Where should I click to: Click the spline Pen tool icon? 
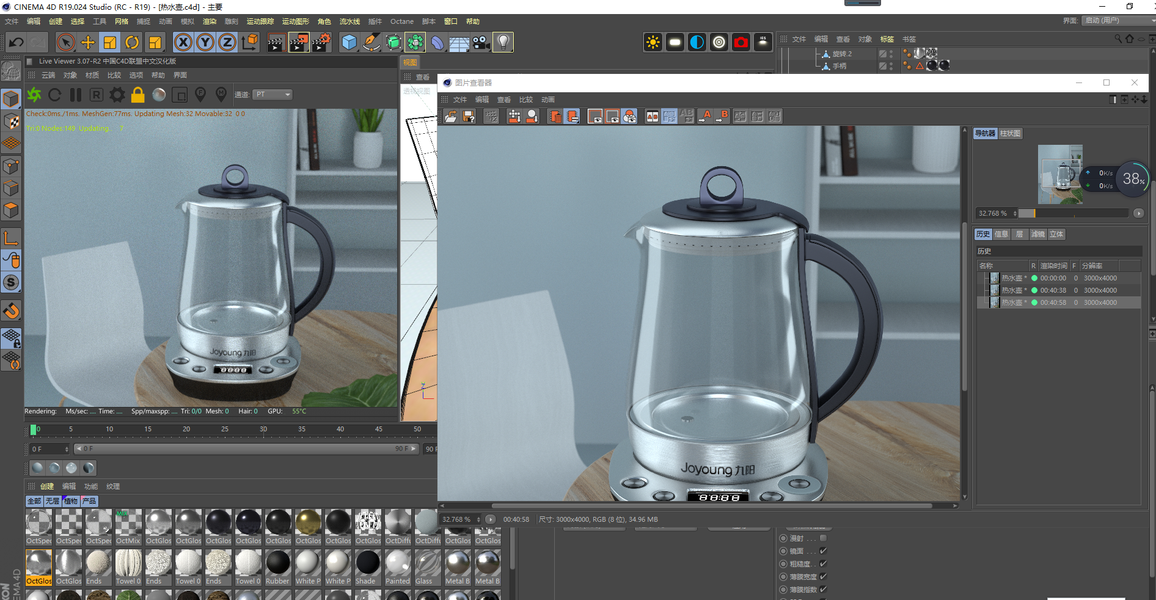click(x=372, y=42)
